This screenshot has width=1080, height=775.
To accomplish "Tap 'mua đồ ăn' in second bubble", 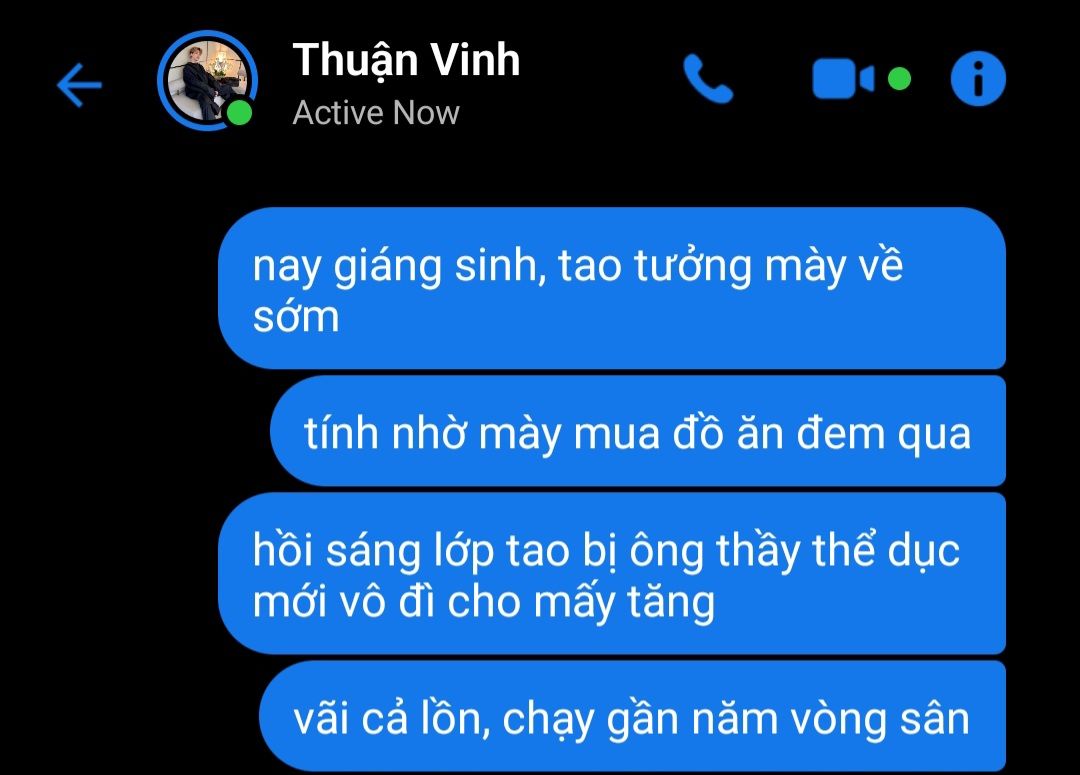I will pyautogui.click(x=678, y=435).
